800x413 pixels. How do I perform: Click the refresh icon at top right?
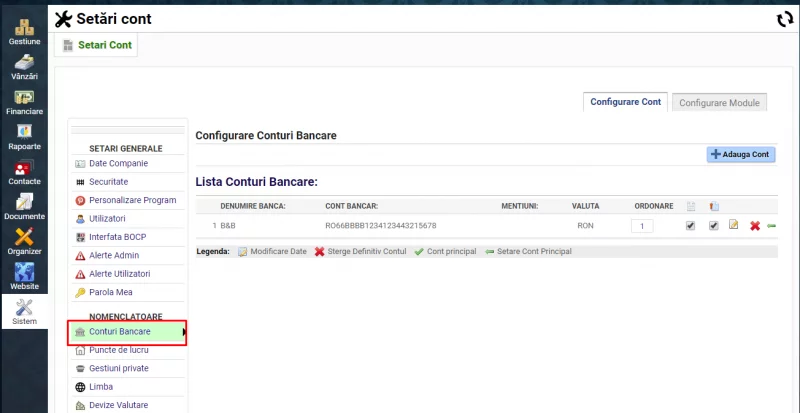784,19
